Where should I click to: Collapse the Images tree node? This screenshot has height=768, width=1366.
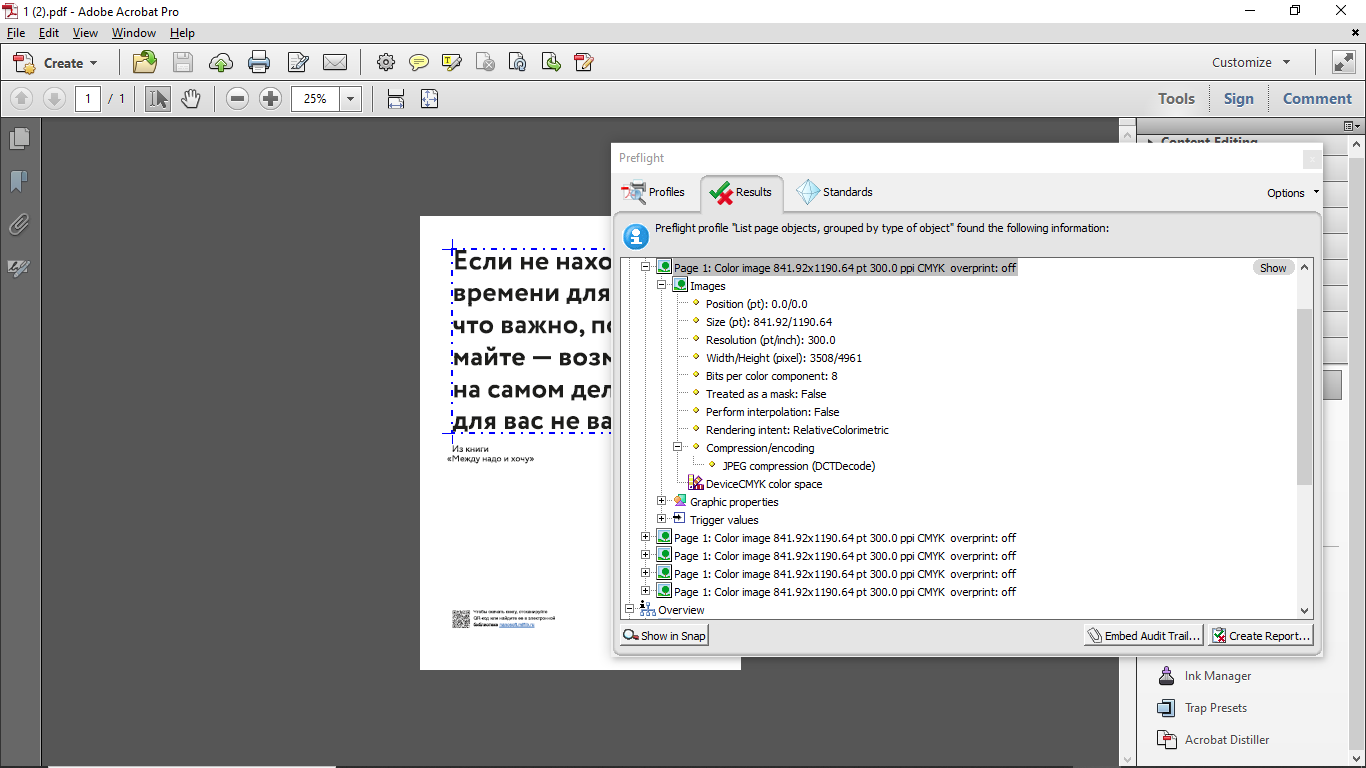pyautogui.click(x=662, y=286)
